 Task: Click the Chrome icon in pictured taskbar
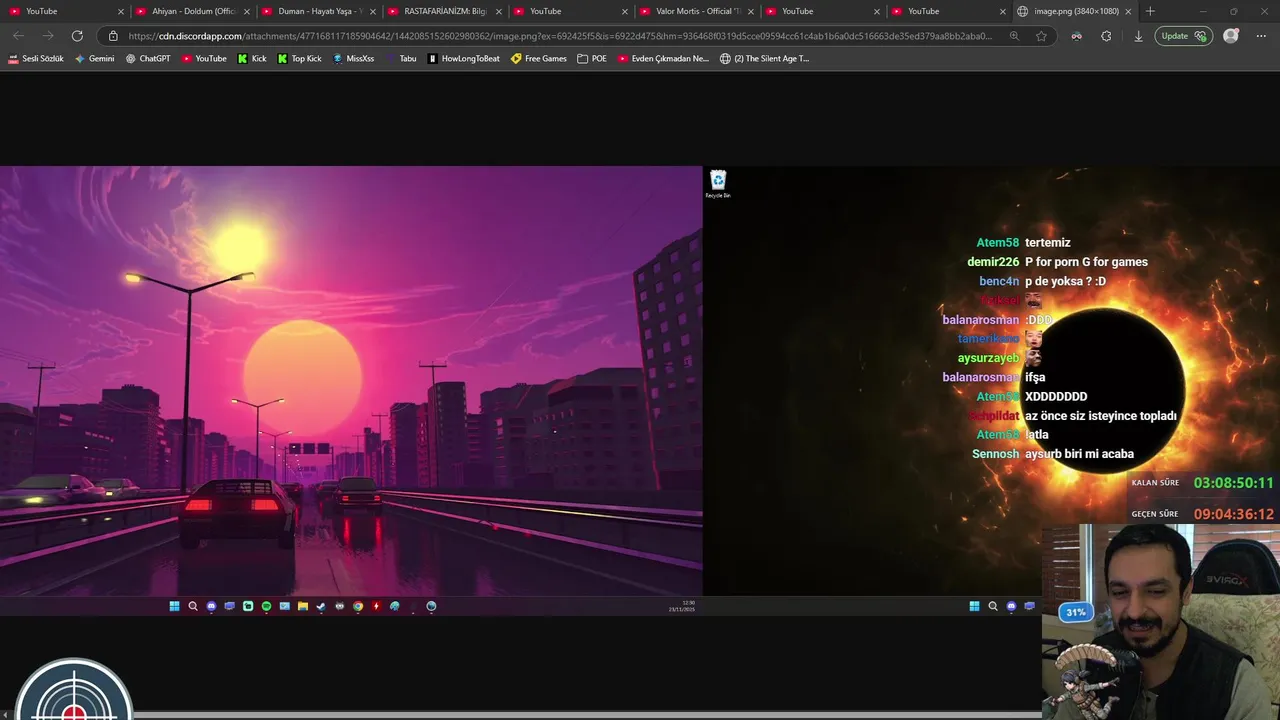tap(358, 606)
